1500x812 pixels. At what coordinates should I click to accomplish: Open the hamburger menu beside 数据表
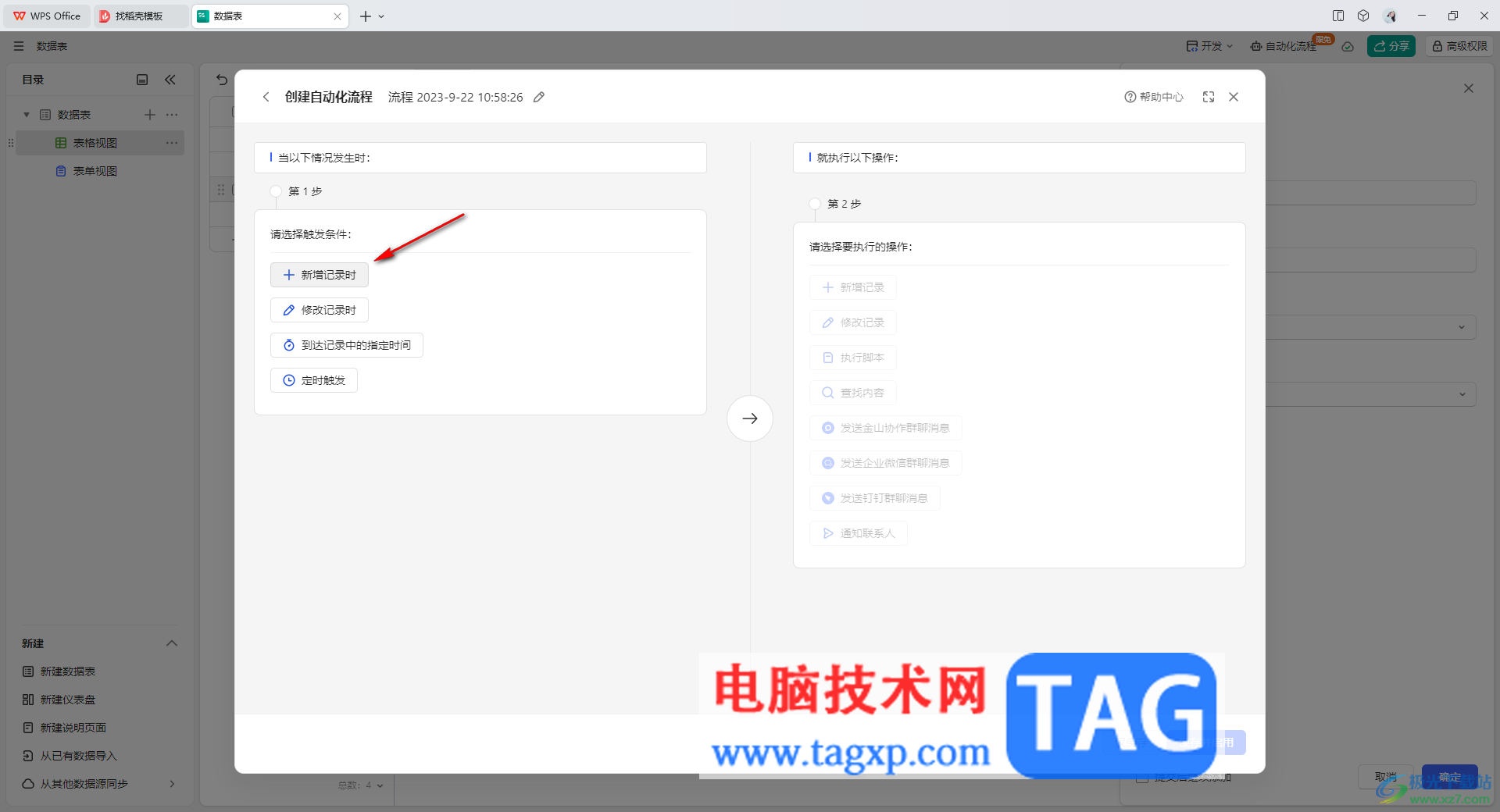click(x=19, y=46)
